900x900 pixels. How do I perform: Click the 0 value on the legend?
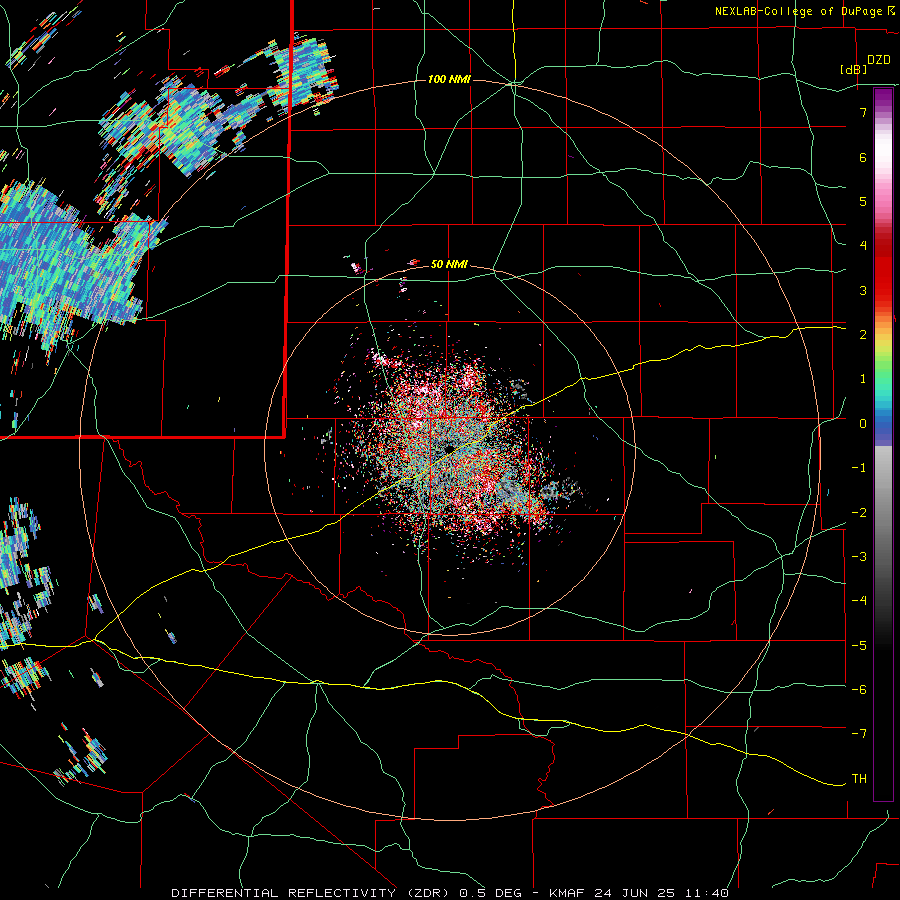point(863,424)
